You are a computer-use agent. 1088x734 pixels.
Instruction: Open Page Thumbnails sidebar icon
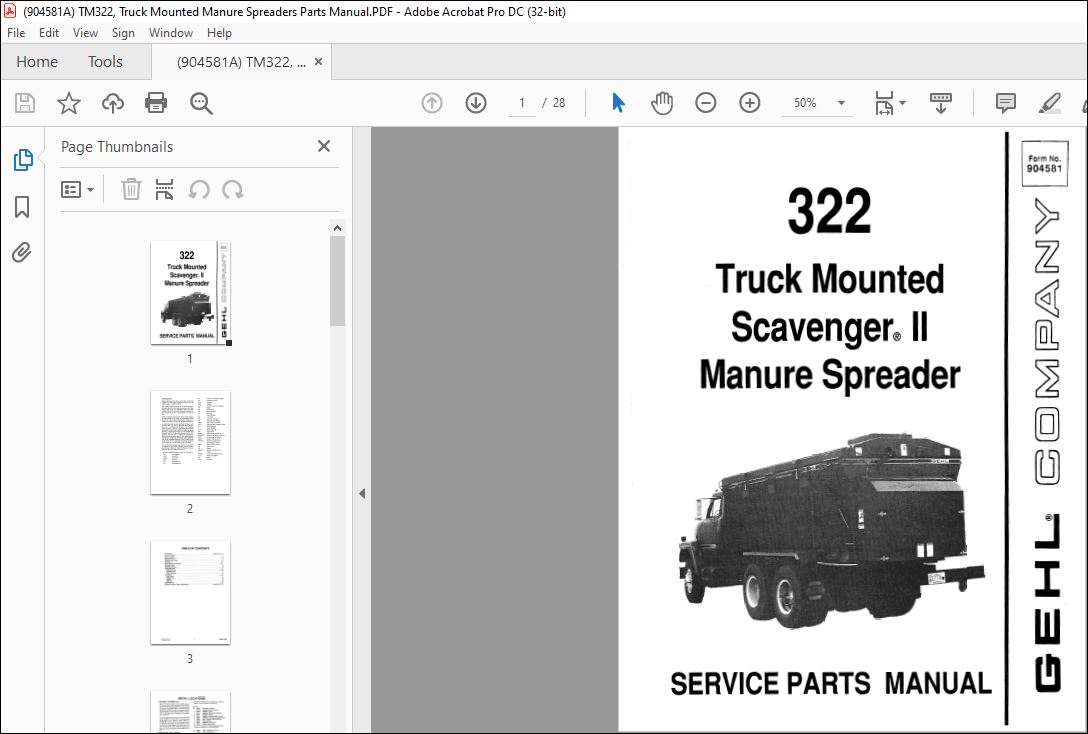pos(23,160)
